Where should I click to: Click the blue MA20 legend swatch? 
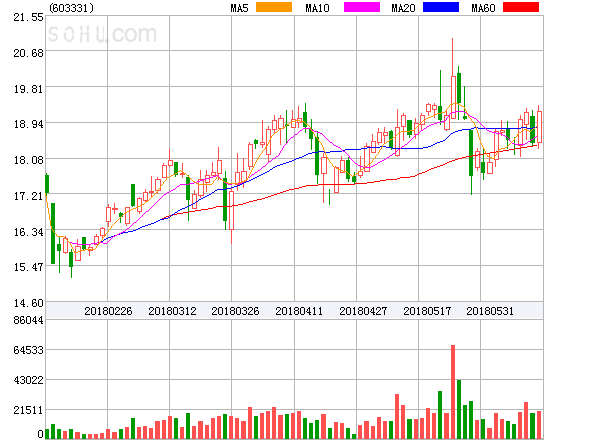441,7
